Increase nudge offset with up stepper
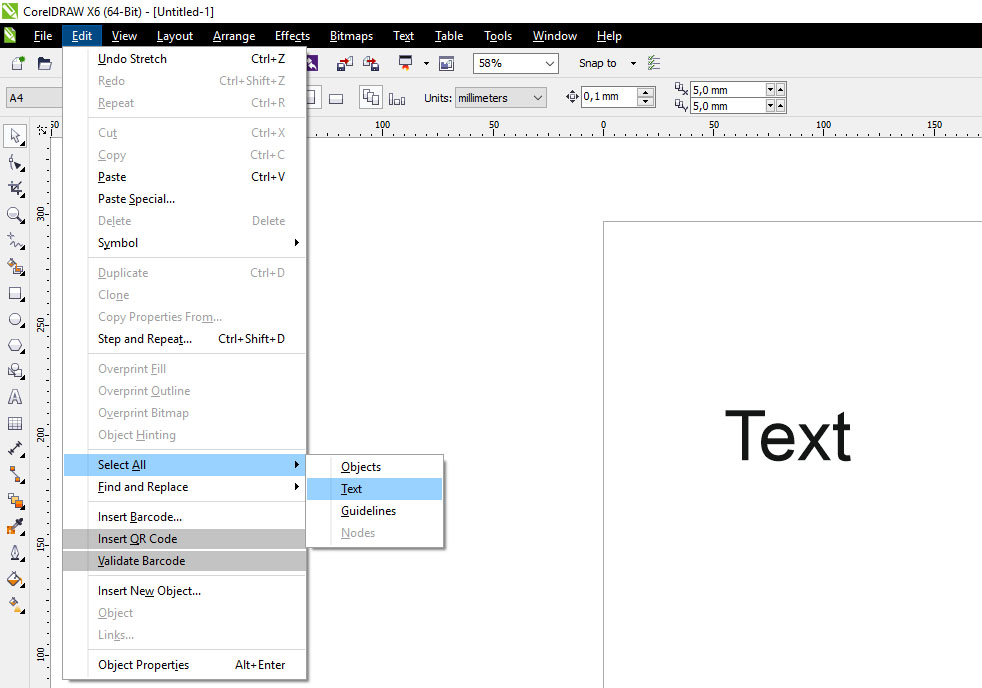This screenshot has height=688, width=982. (x=645, y=93)
